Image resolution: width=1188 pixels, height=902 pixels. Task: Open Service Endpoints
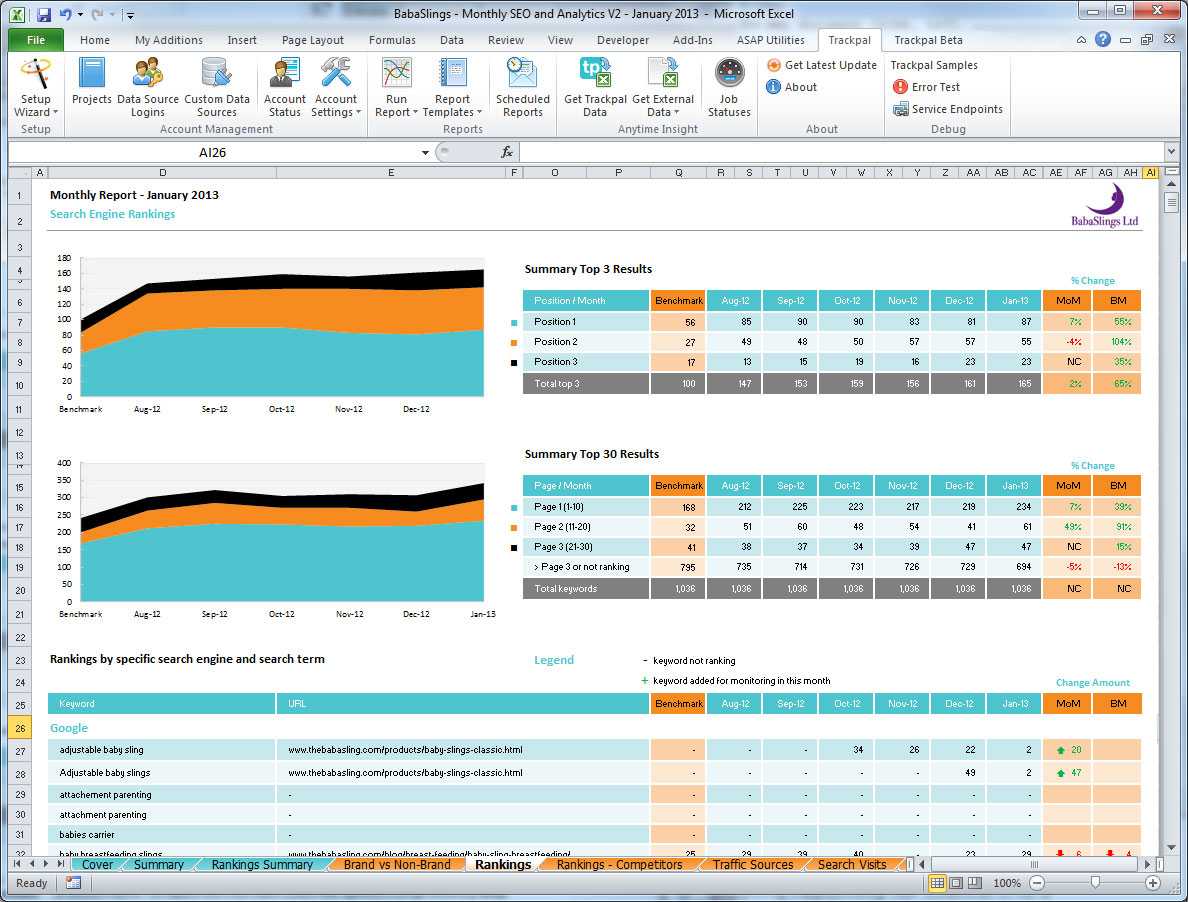tap(948, 109)
